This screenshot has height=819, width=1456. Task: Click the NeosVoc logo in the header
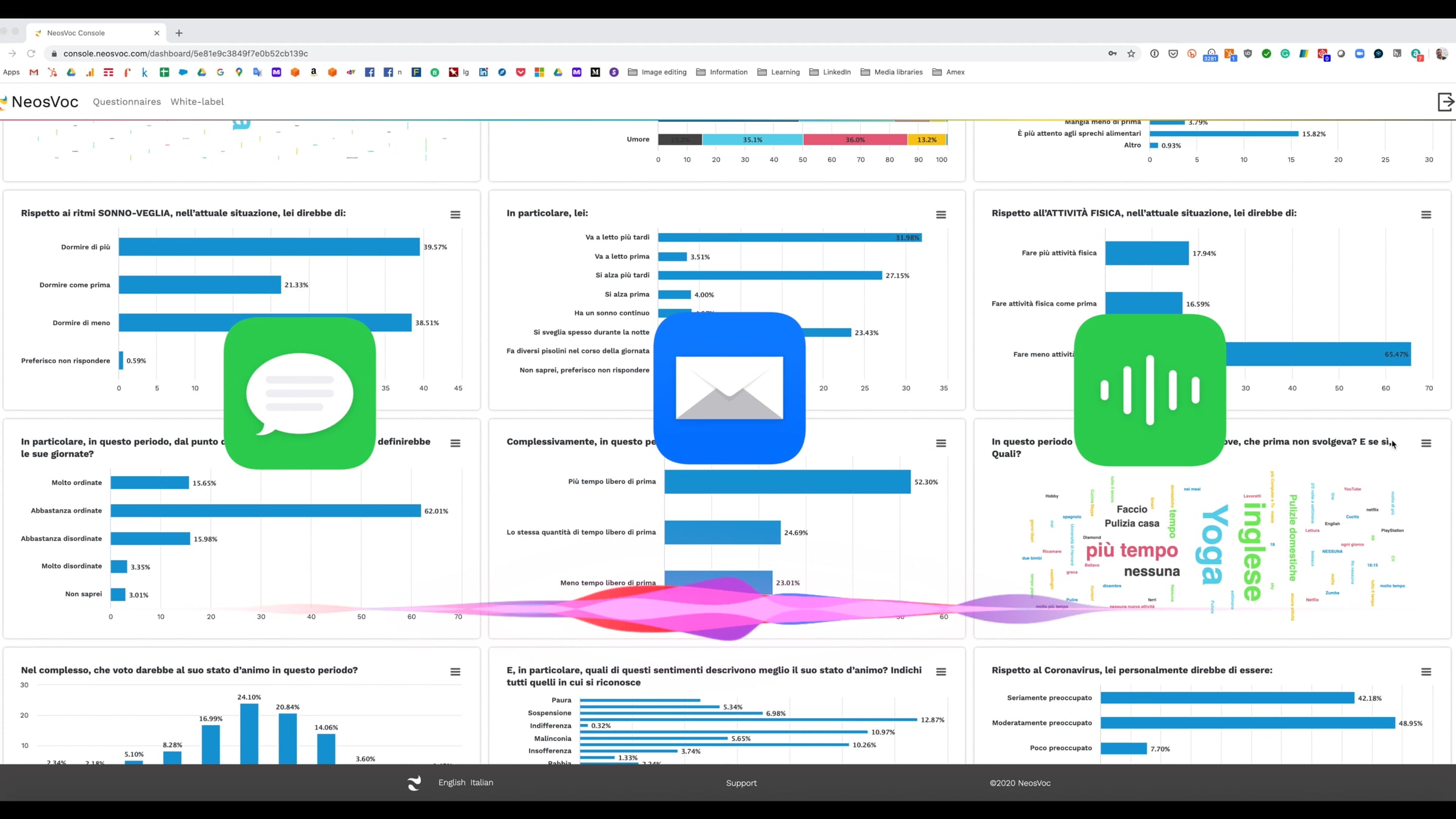[x=40, y=102]
